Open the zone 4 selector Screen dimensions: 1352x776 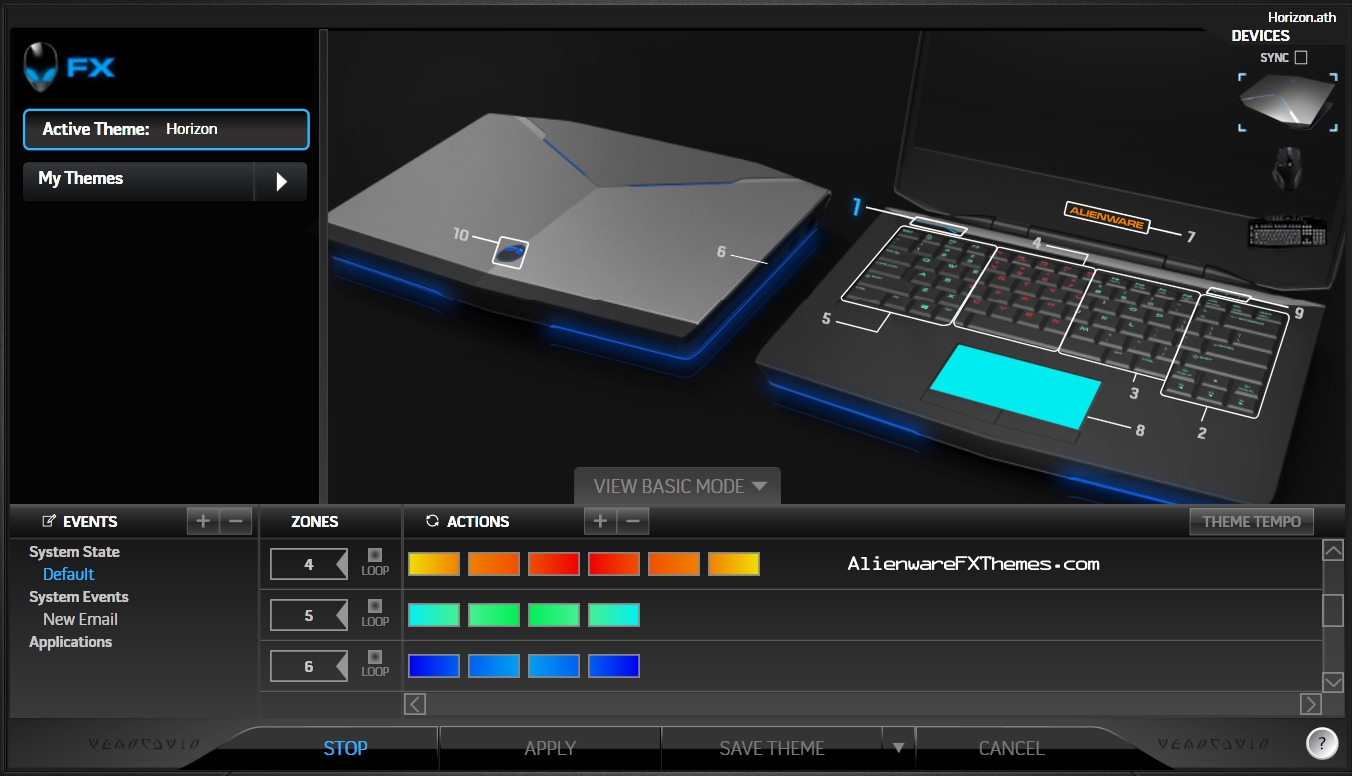309,565
